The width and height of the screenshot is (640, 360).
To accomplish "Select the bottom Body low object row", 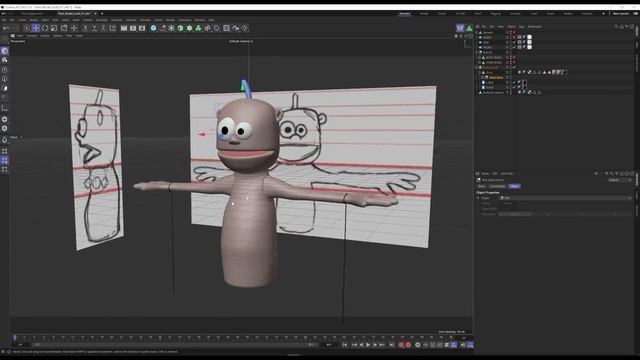I will pyautogui.click(x=493, y=93).
